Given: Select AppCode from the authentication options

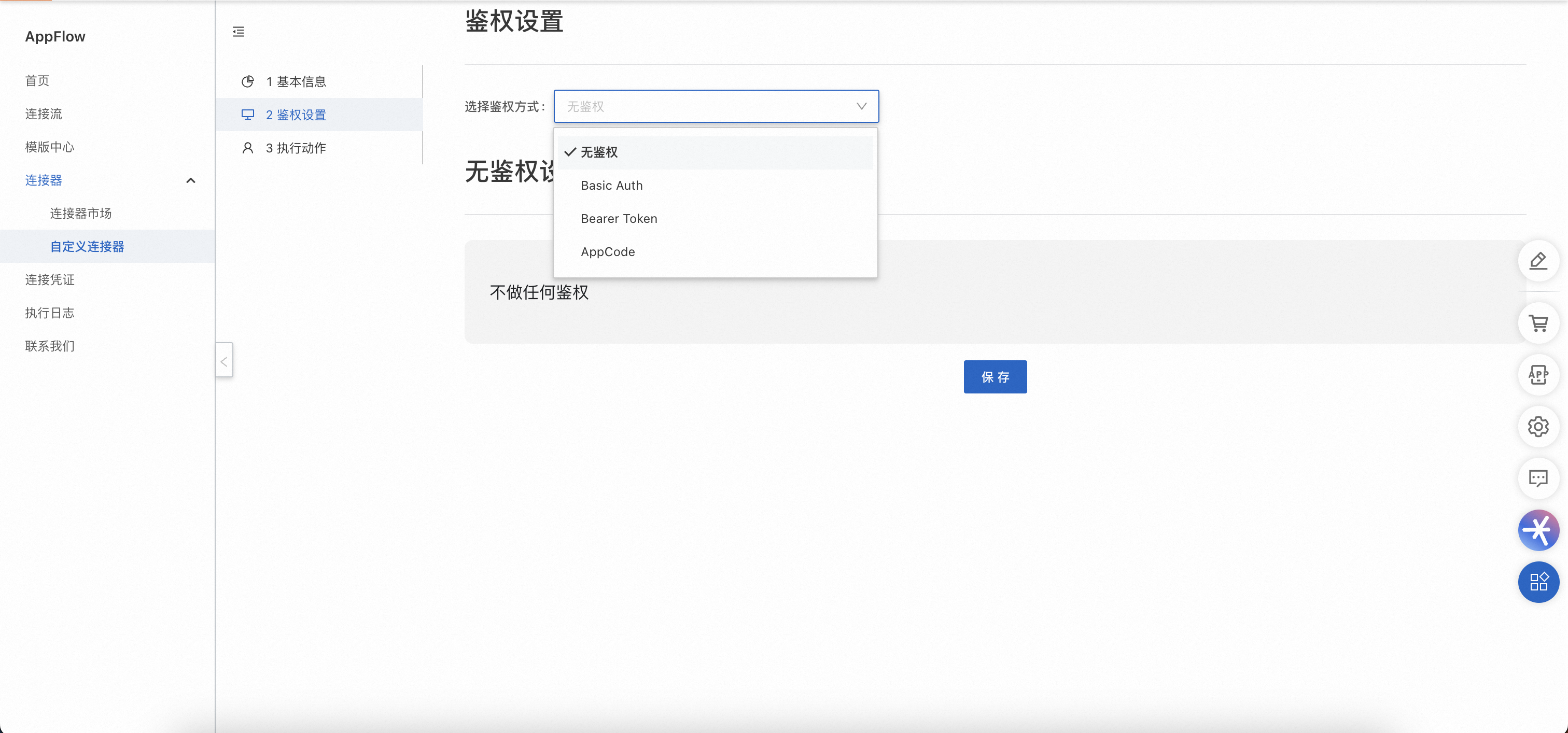Looking at the screenshot, I should click(x=608, y=251).
